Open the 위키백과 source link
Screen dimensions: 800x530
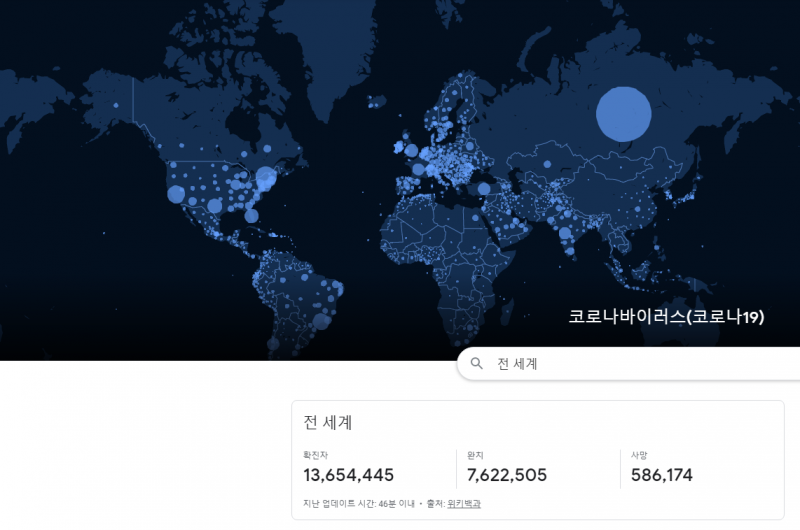[x=464, y=503]
